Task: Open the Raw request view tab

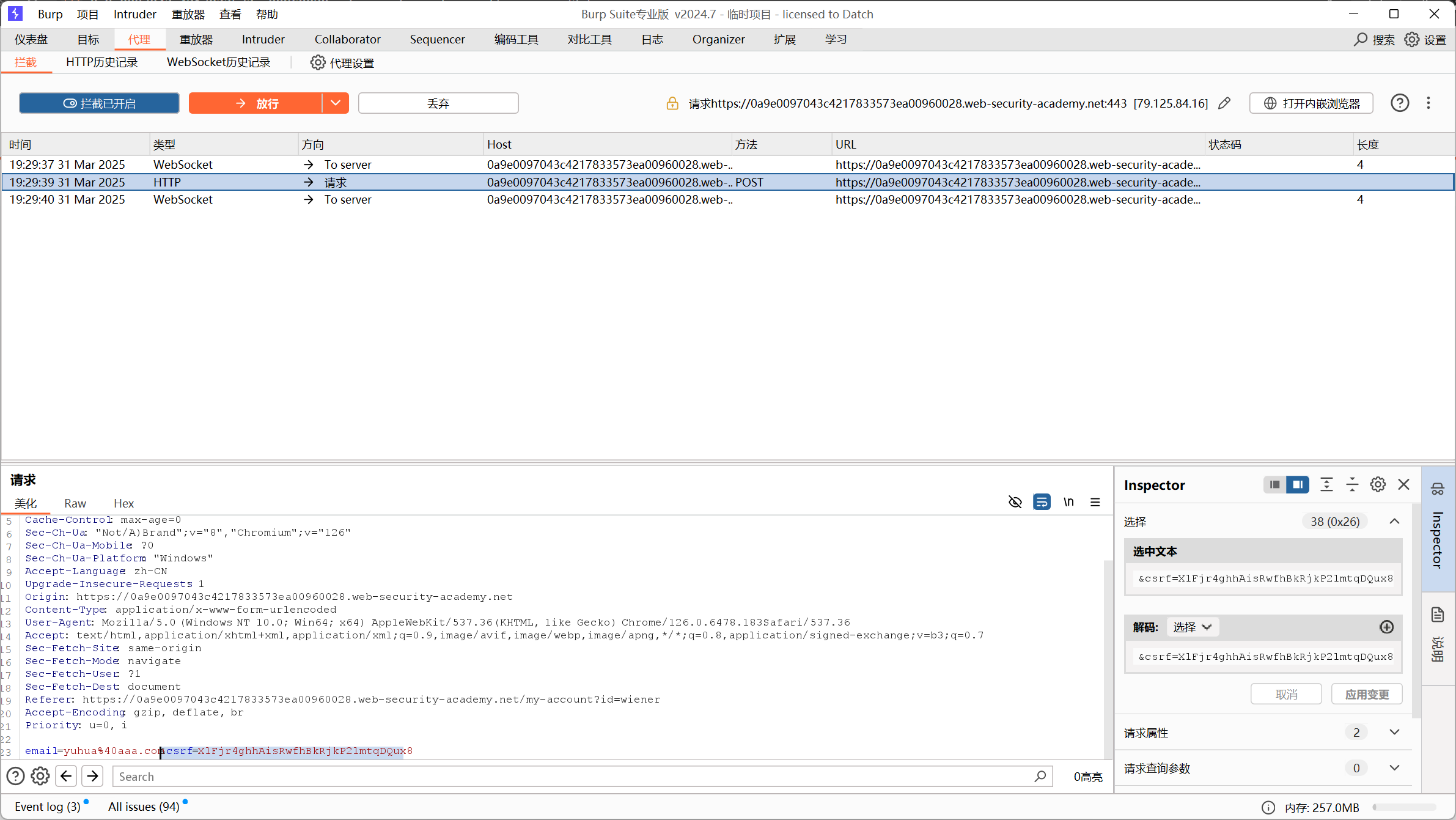Action: pyautogui.click(x=75, y=503)
